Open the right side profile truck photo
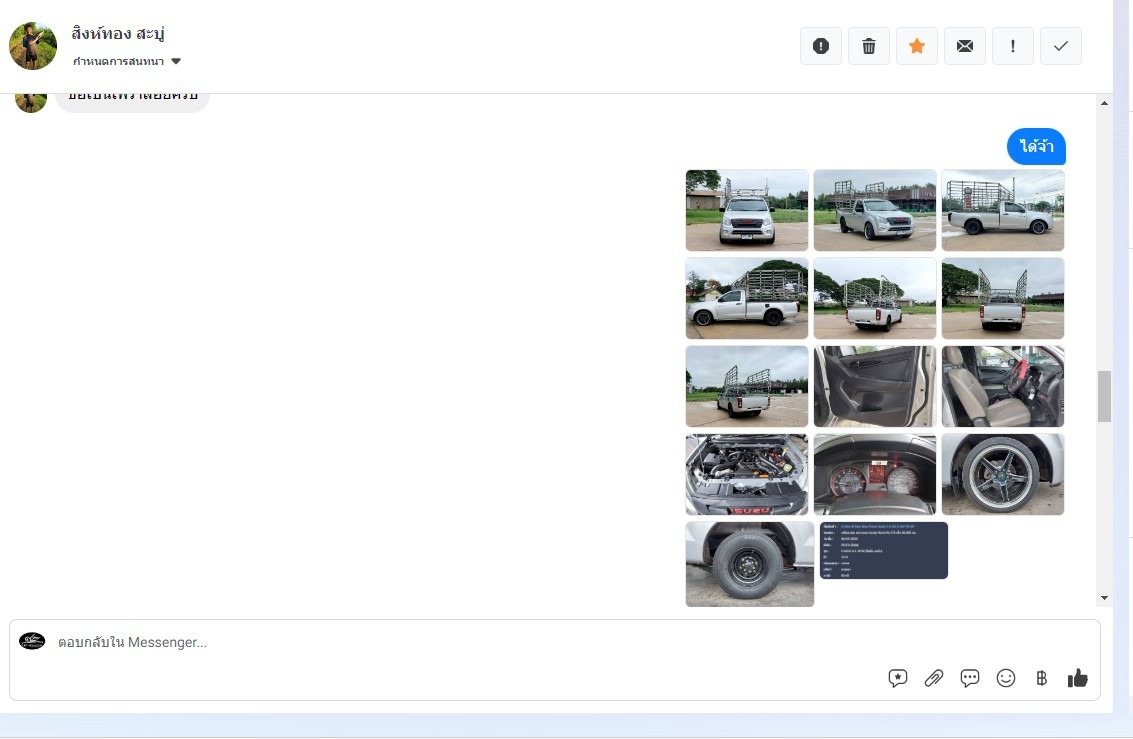1133x739 pixels. click(x=1003, y=210)
